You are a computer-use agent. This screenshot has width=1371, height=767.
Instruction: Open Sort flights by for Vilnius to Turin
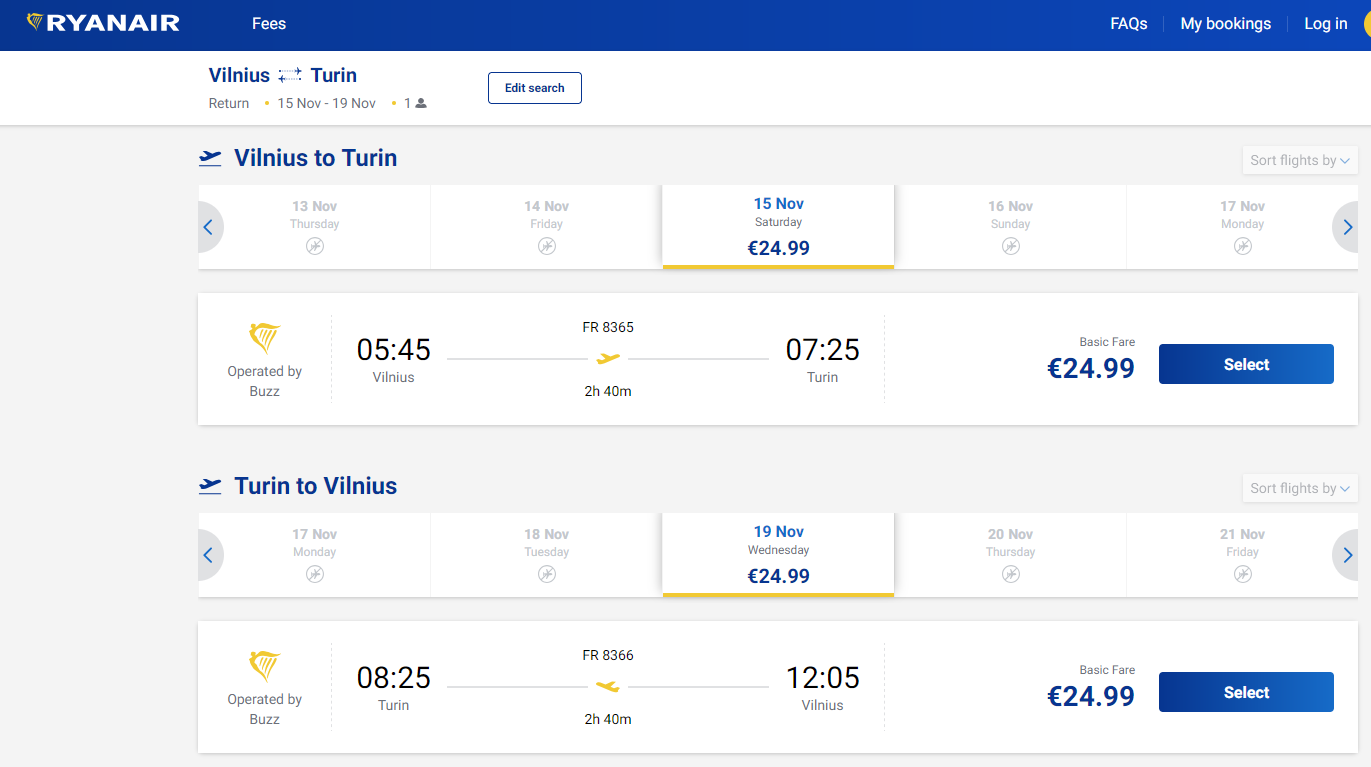click(1300, 160)
